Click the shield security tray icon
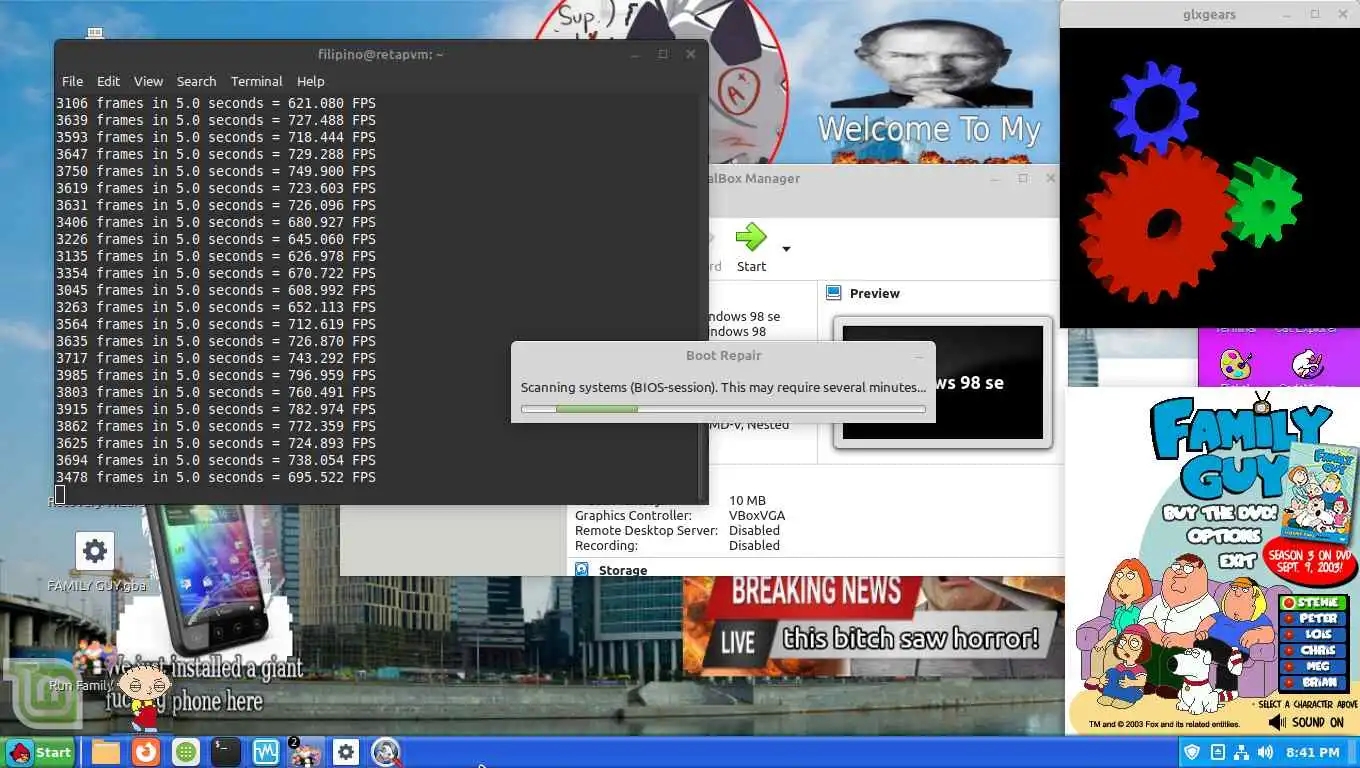The height and width of the screenshot is (768, 1360). [1192, 752]
